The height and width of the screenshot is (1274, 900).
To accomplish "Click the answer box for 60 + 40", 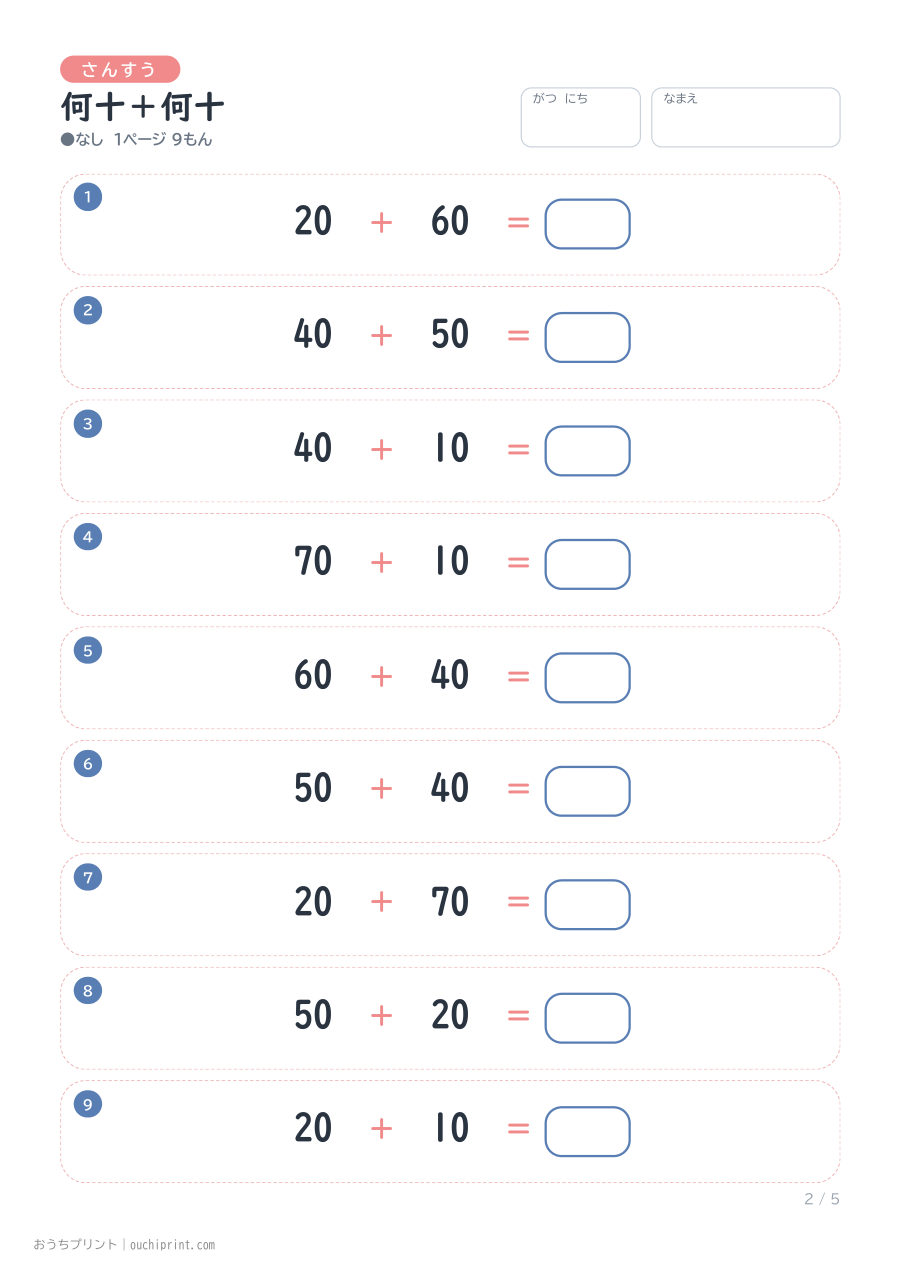I will 587,677.
